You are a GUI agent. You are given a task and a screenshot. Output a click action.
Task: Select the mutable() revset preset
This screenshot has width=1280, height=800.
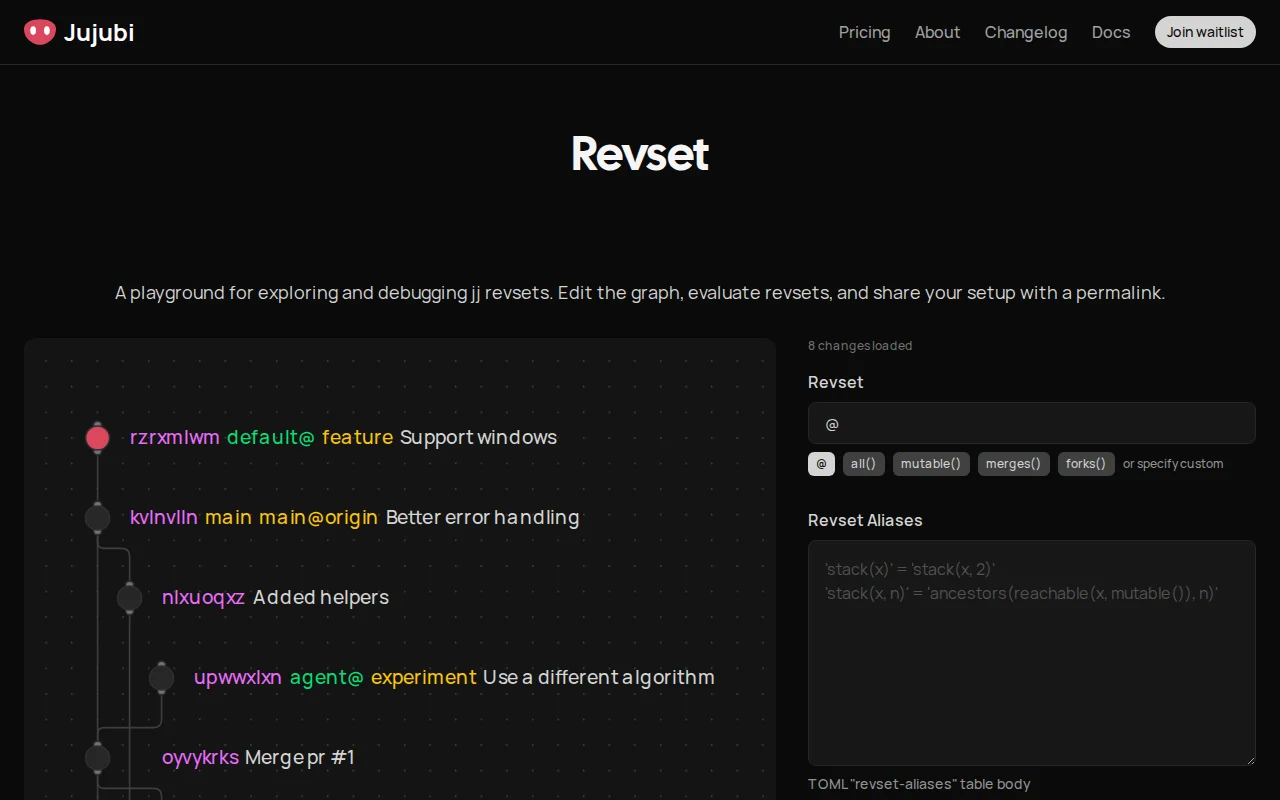931,464
